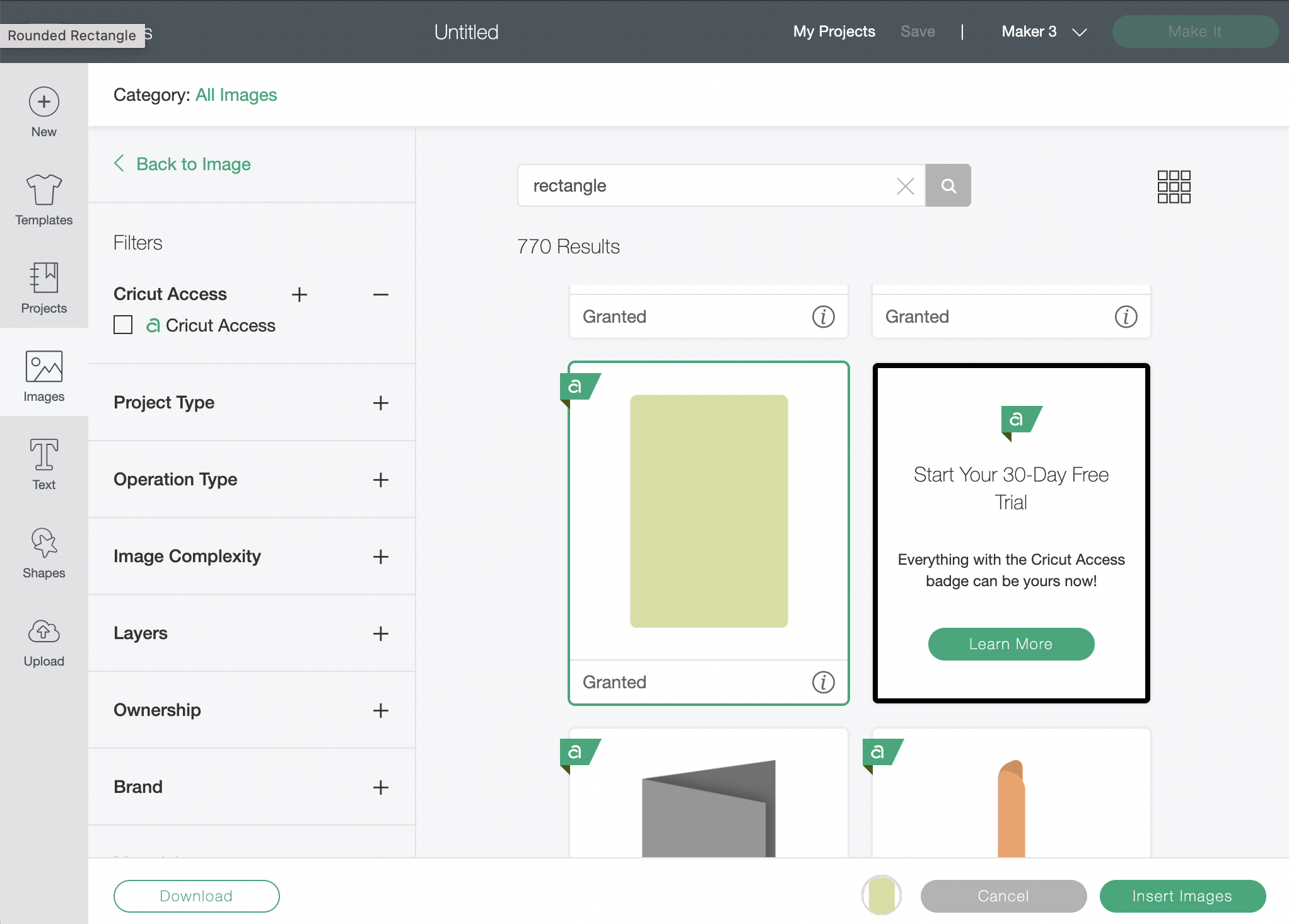Image resolution: width=1289 pixels, height=924 pixels.
Task: Show info for the selected green rectangle
Action: pos(823,682)
